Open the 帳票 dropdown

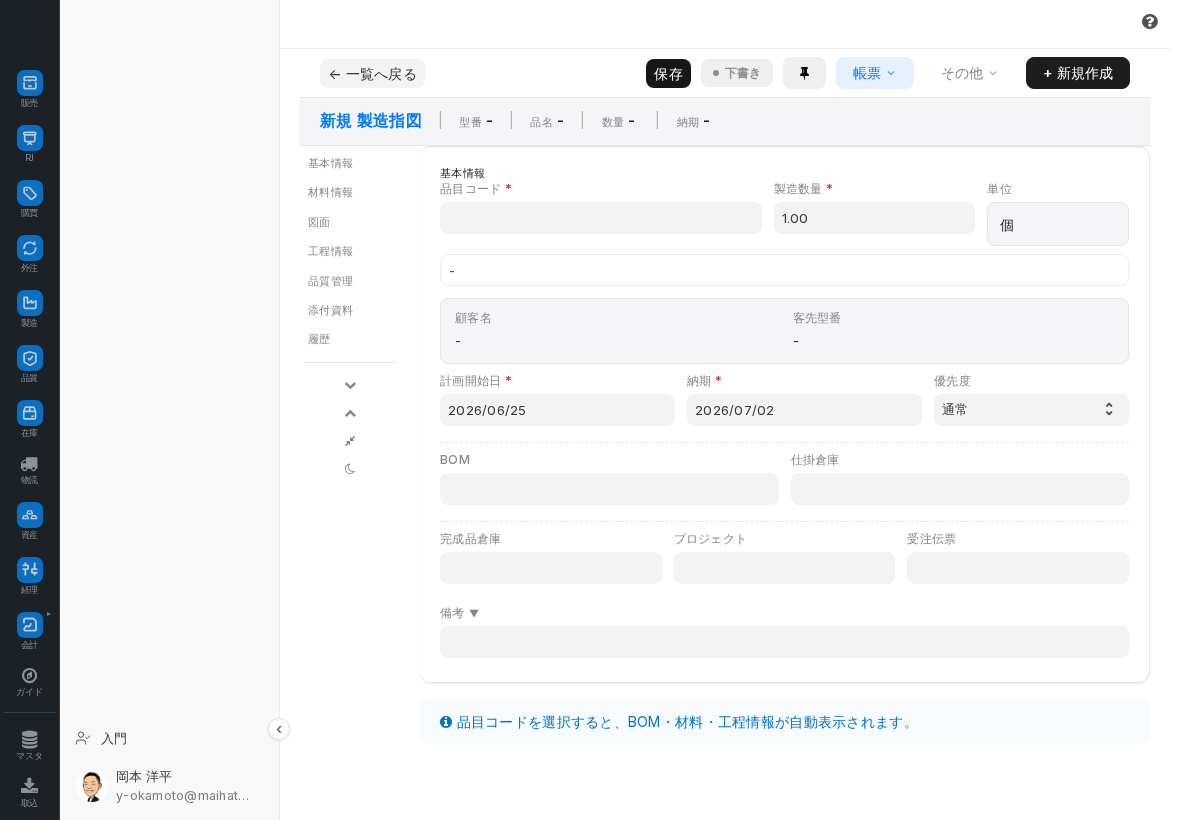(x=874, y=73)
